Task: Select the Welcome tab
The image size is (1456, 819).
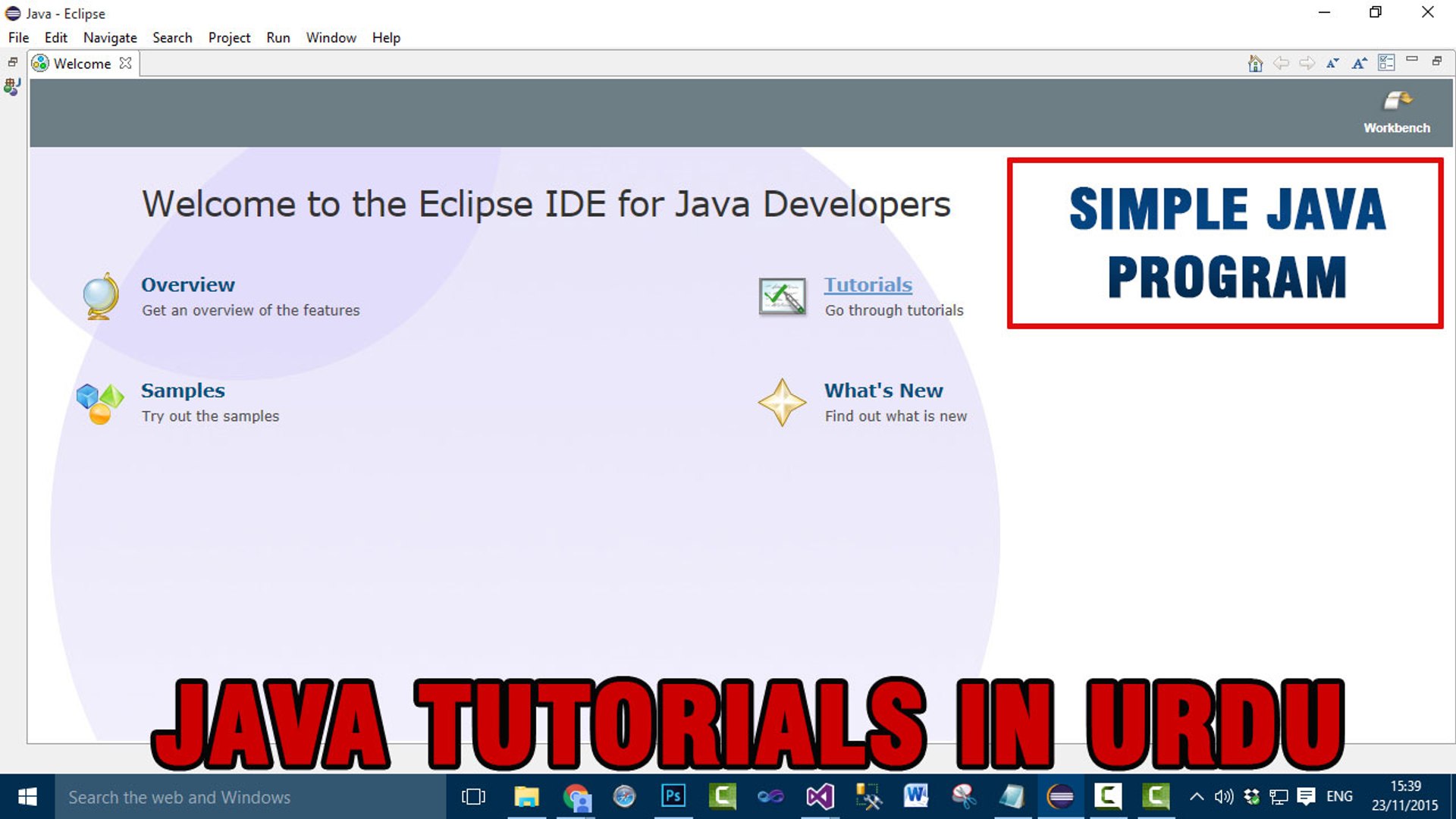Action: point(82,63)
